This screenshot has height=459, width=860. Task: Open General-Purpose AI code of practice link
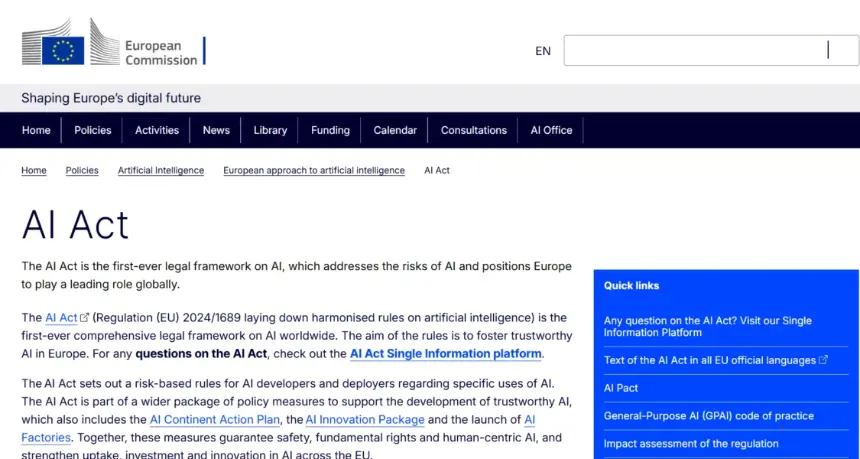click(709, 416)
